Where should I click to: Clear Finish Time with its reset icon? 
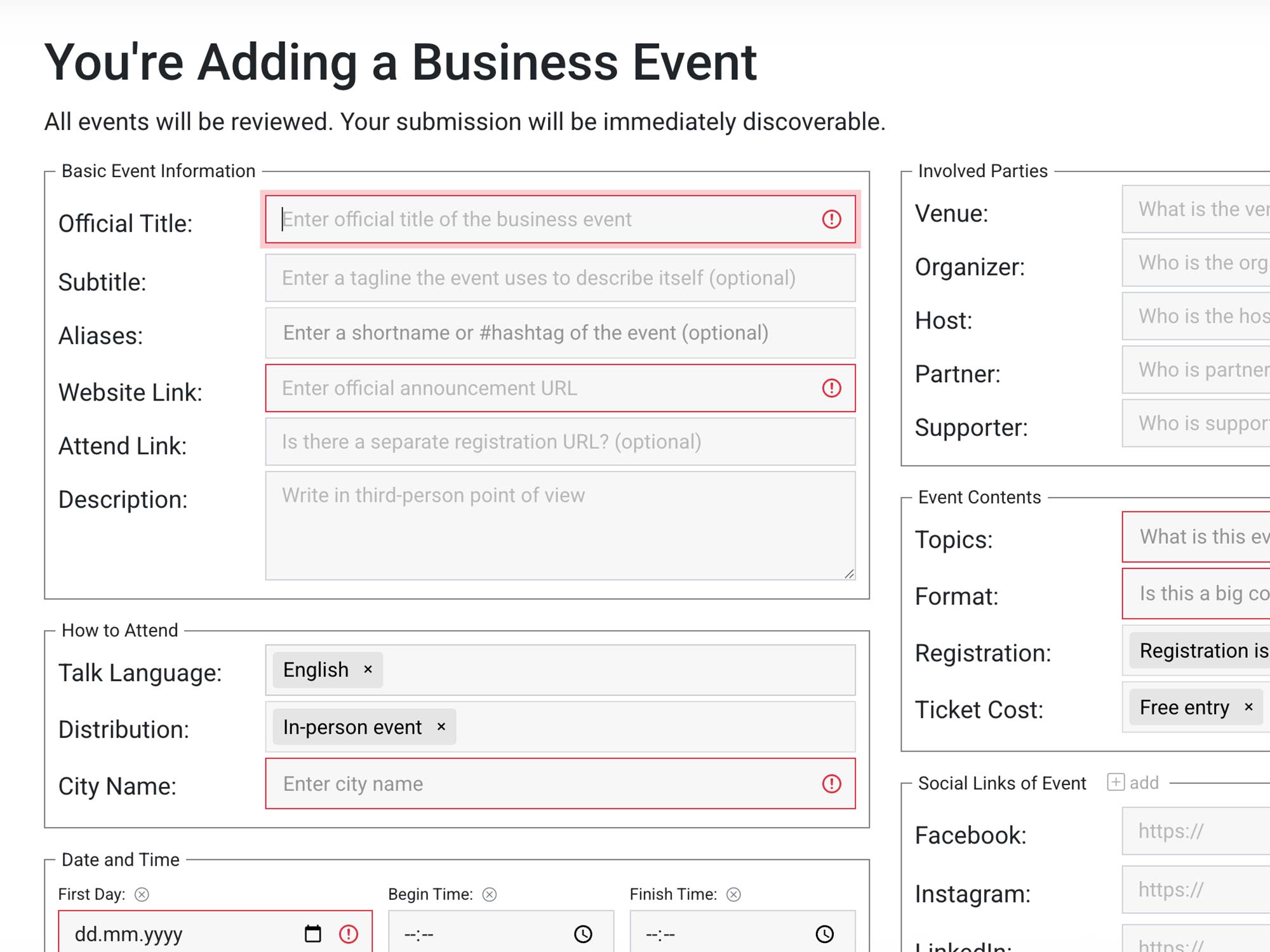point(734,894)
